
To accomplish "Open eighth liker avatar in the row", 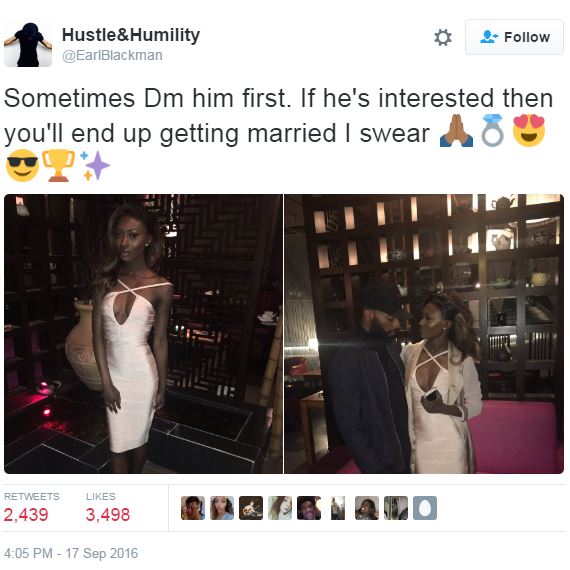I will pyautogui.click(x=396, y=508).
